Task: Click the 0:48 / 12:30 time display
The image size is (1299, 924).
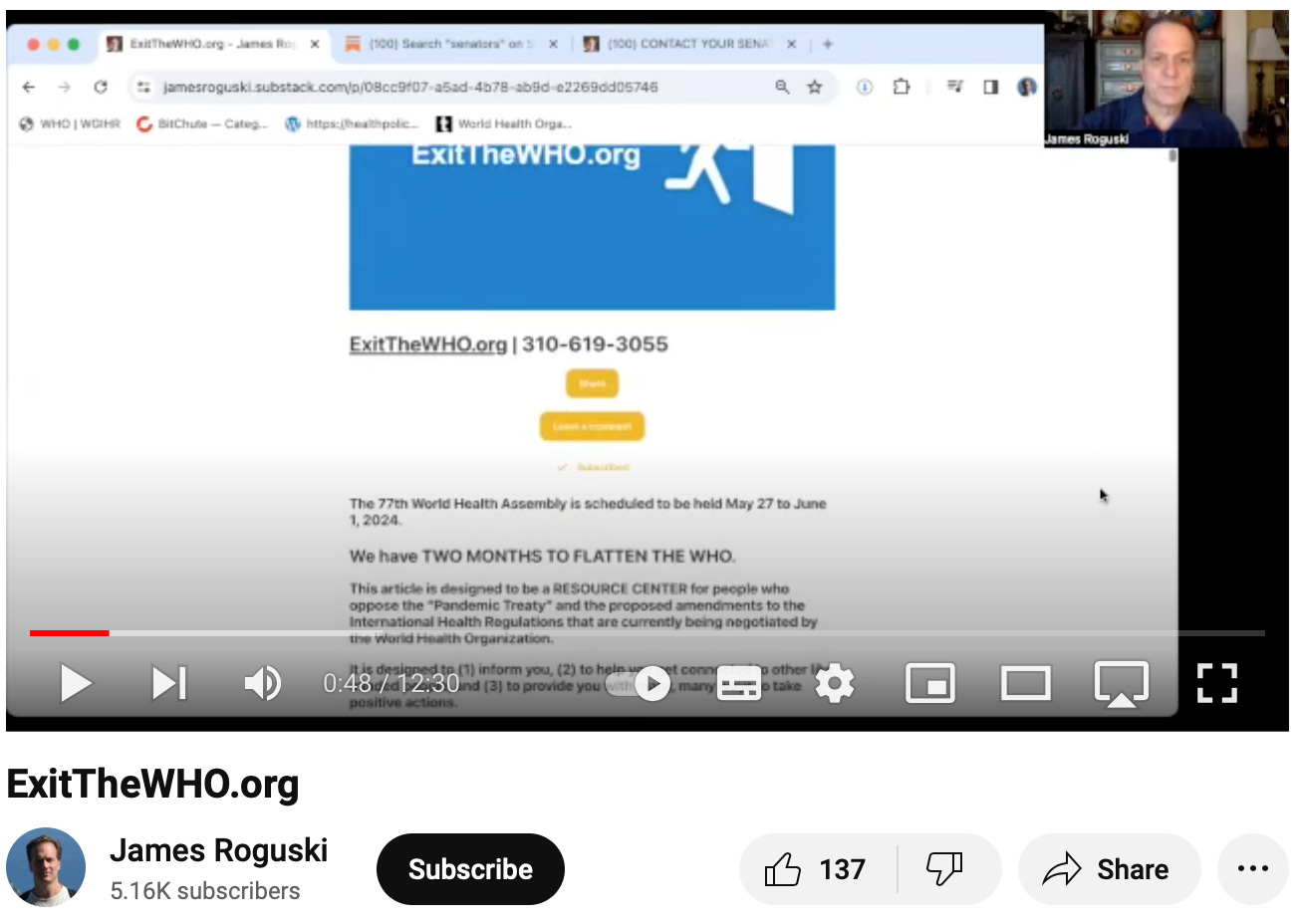Action: coord(390,683)
